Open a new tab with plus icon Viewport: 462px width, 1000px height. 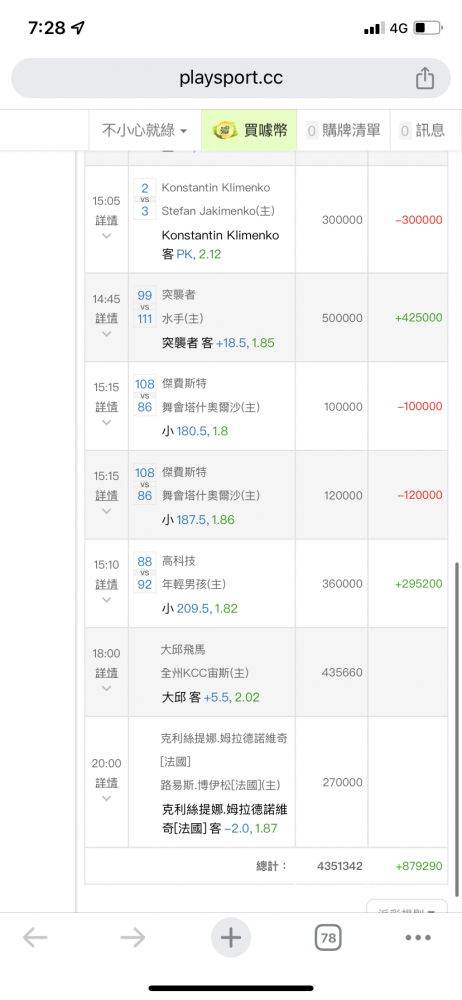230,938
